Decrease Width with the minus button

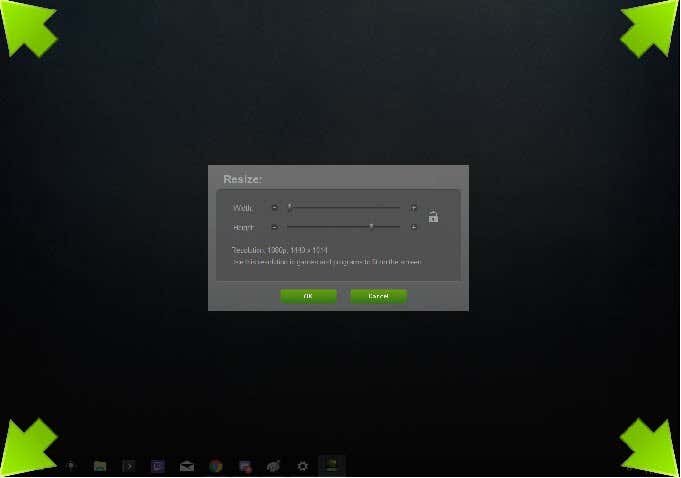[x=274, y=208]
